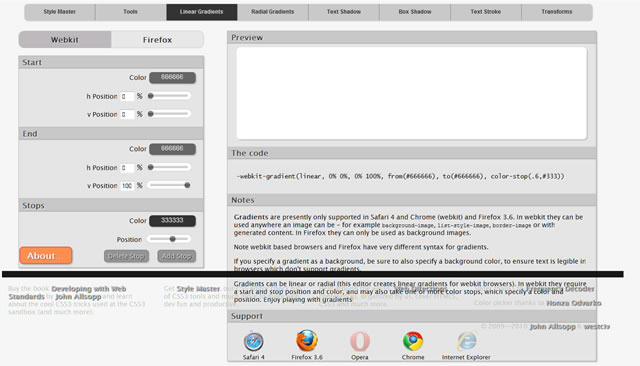Go to the Box Shadow tab
Viewport: 640px width, 366px height.
415,12
